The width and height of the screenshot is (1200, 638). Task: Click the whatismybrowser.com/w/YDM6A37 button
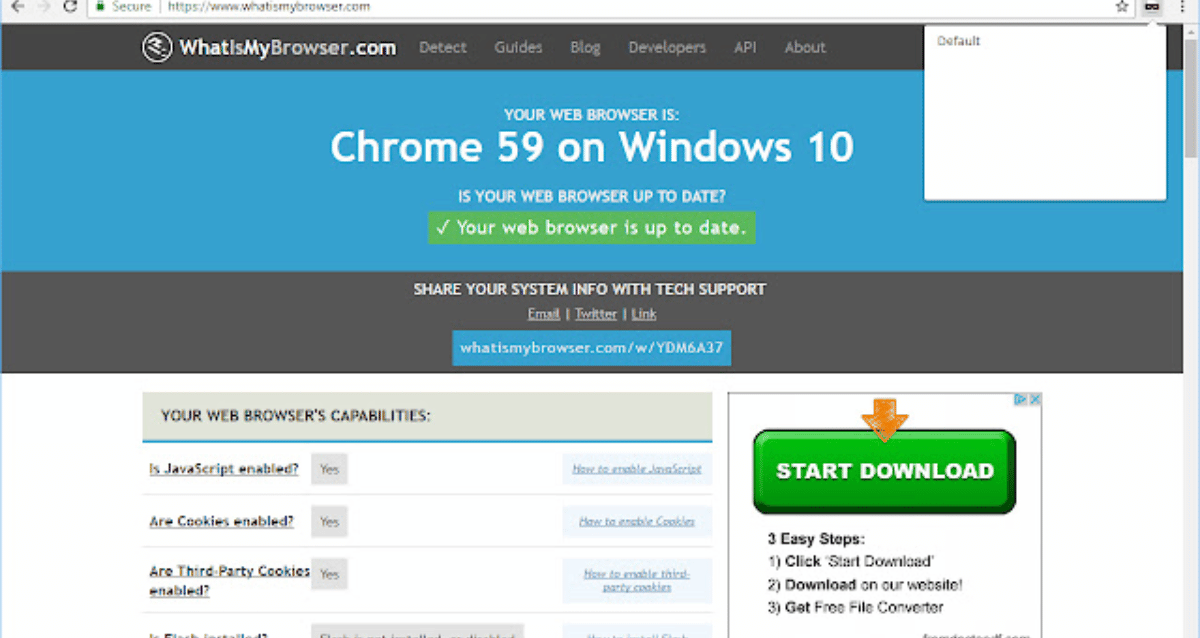coord(591,348)
